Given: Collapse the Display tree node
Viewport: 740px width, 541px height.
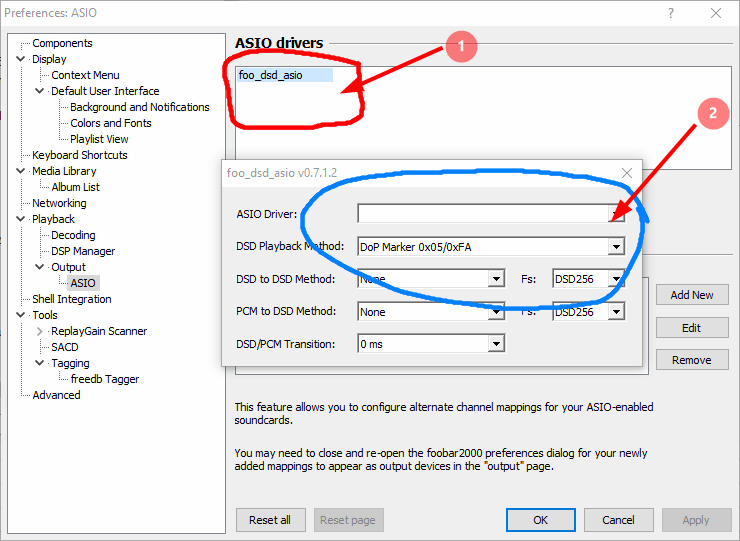Looking at the screenshot, I should coord(20,59).
